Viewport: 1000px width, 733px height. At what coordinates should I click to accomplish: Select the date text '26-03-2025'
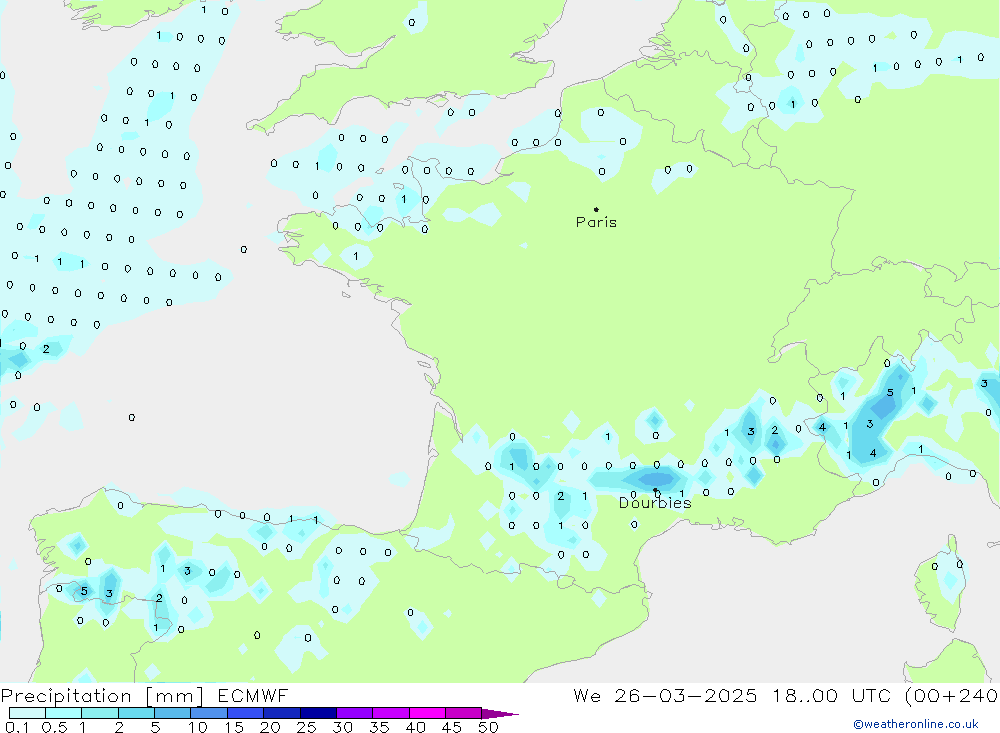(686, 695)
